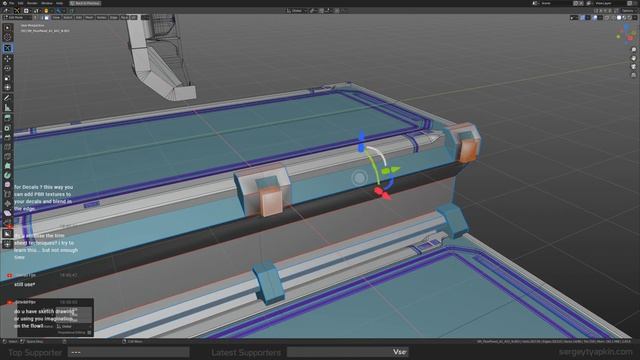Select the Scale tool in toolbar
The width and height of the screenshot is (640, 360).
(x=8, y=78)
